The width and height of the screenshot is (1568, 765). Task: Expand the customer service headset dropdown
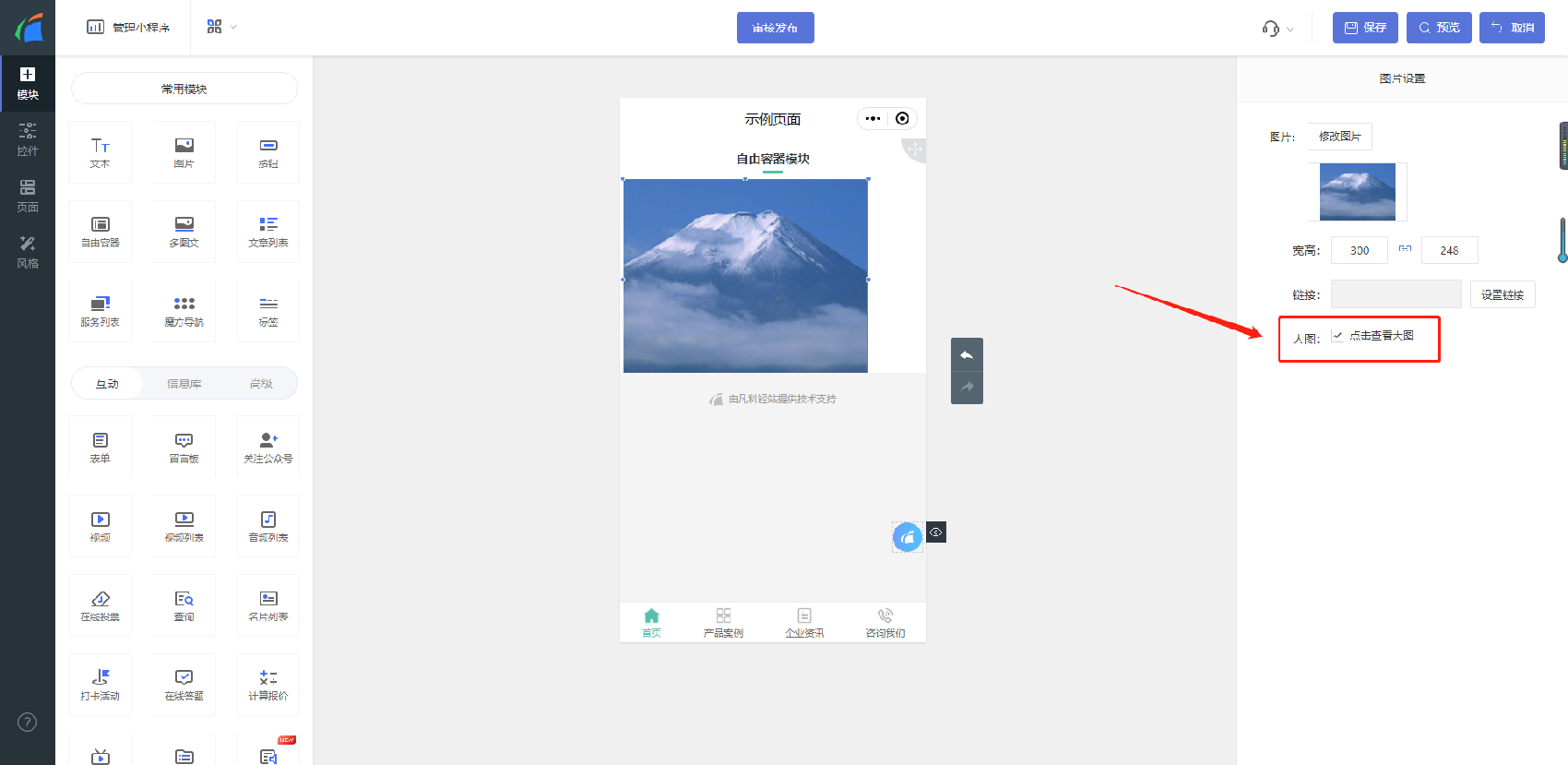1277,29
